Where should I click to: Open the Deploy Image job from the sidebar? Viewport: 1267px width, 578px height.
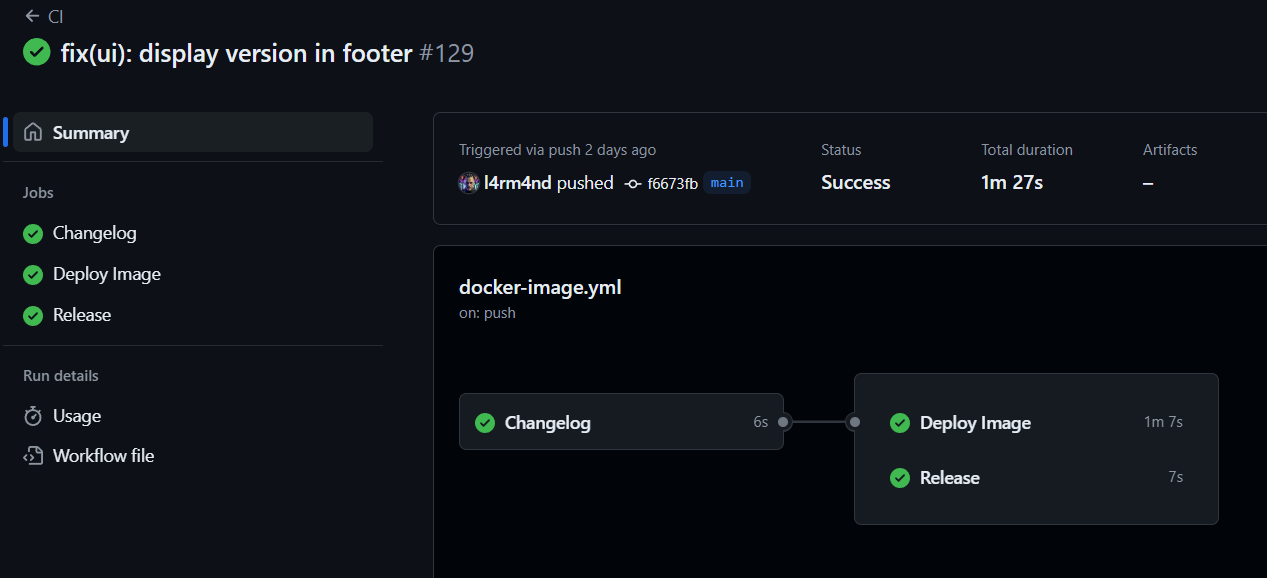(x=107, y=274)
